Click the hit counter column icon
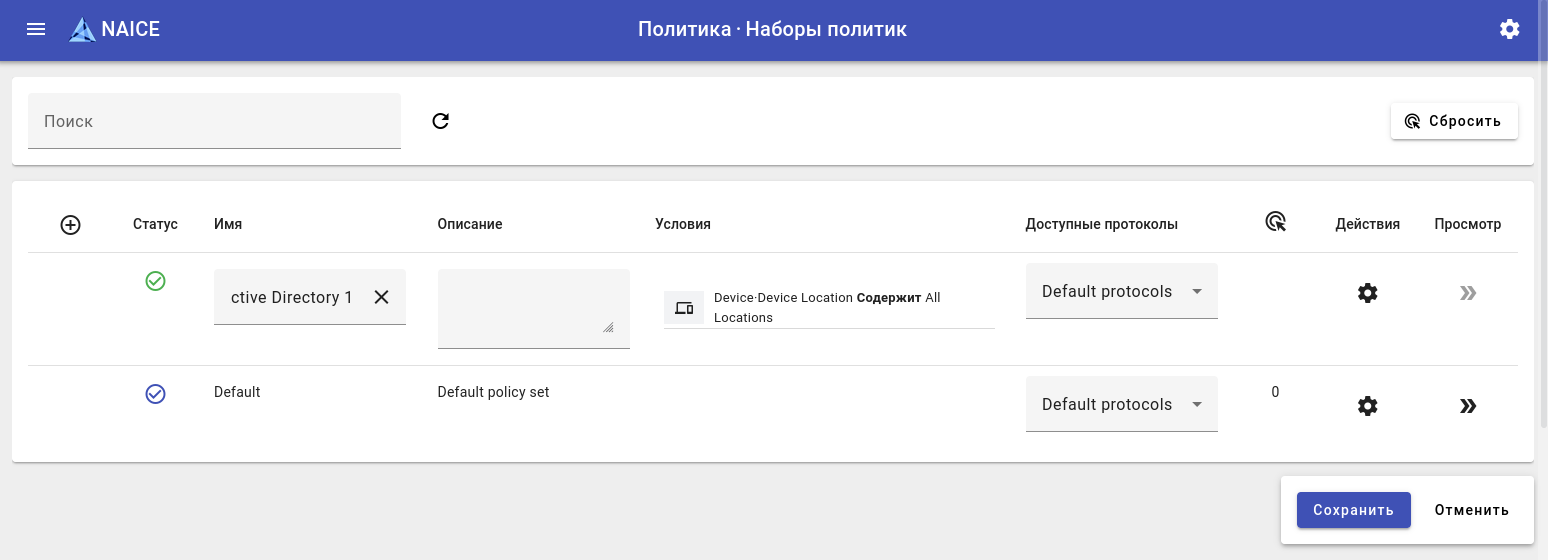The height and width of the screenshot is (560, 1548). (1275, 223)
